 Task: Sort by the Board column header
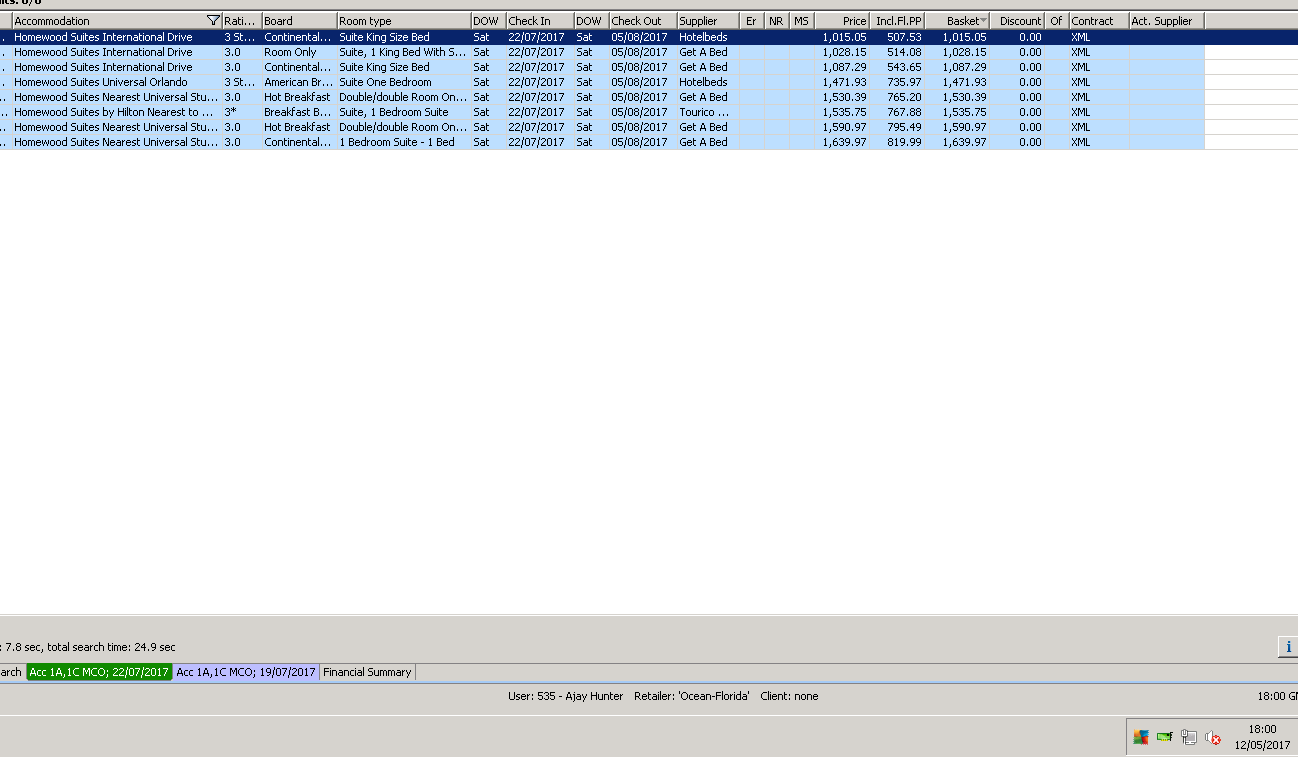coord(299,21)
